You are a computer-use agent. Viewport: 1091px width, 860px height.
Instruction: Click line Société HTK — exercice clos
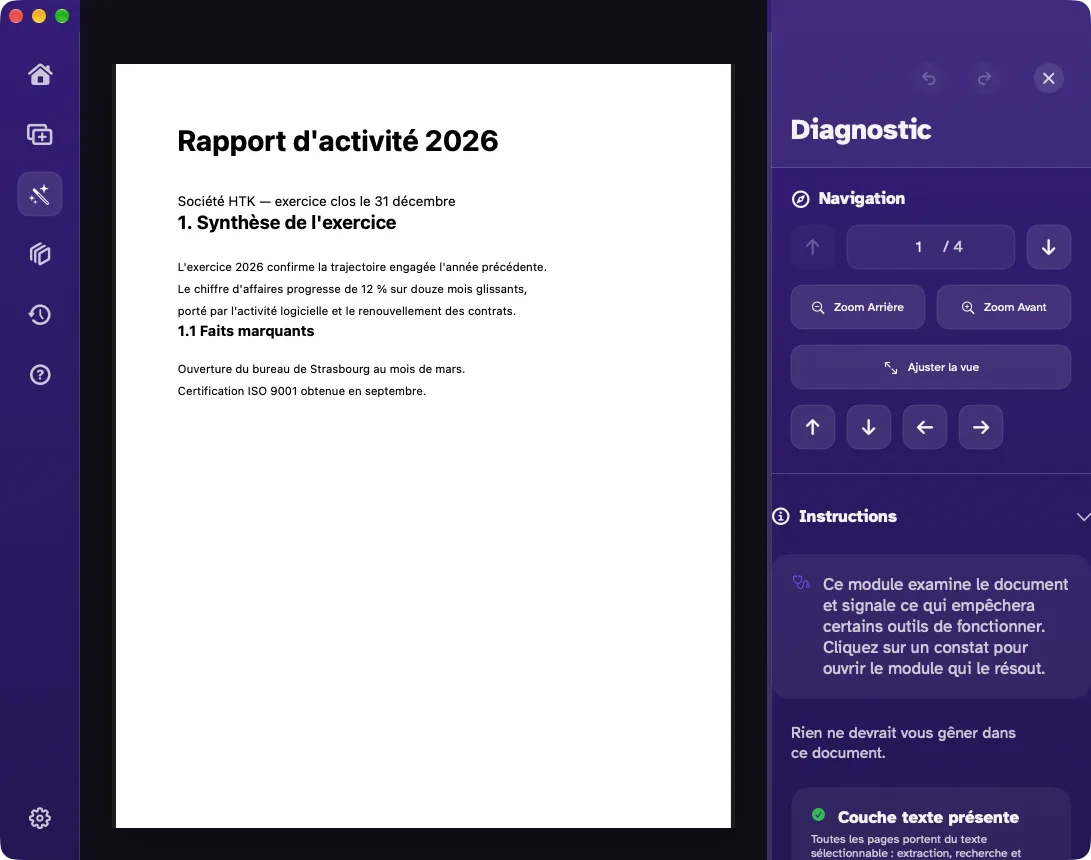317,201
